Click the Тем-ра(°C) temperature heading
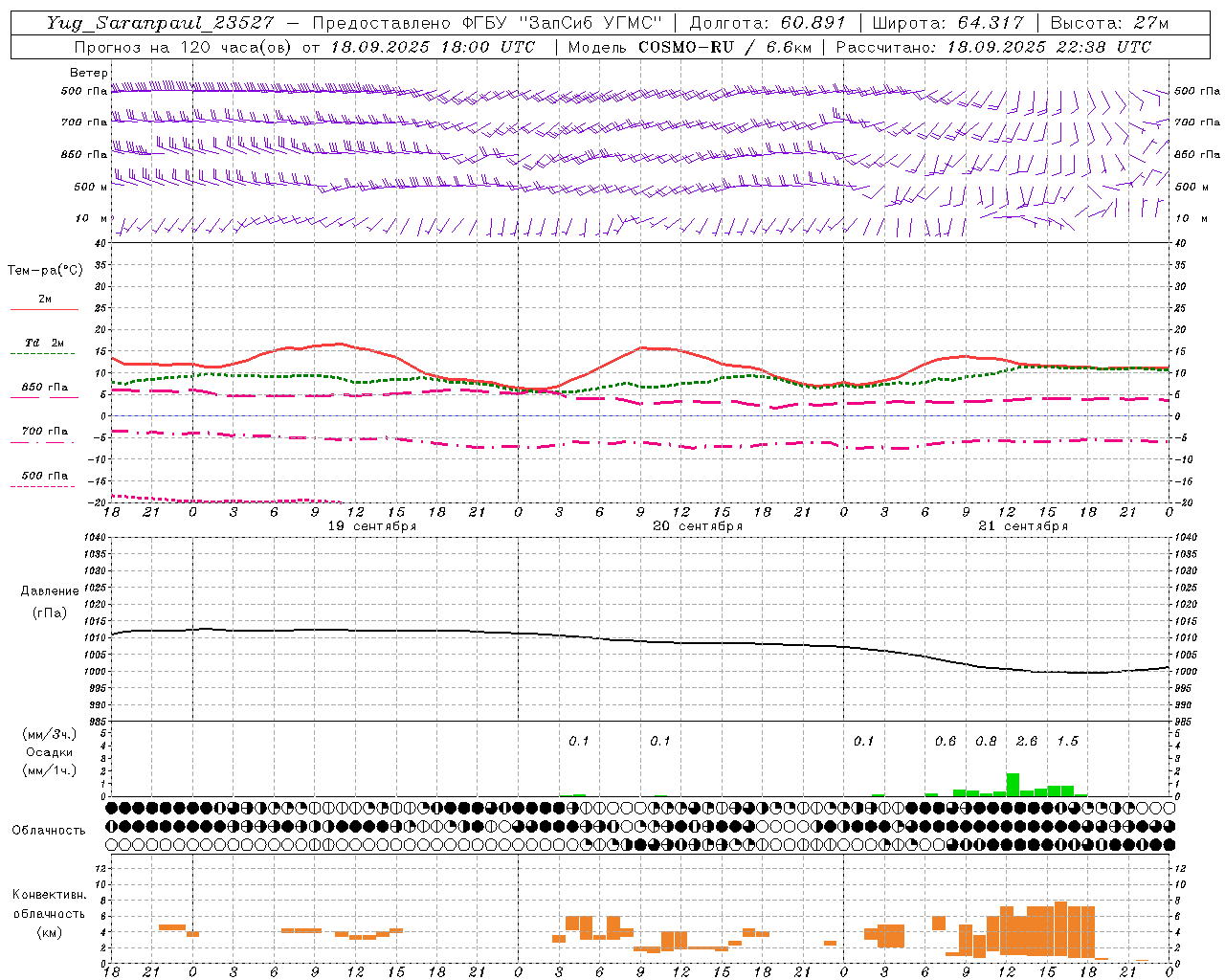 click(x=45, y=271)
